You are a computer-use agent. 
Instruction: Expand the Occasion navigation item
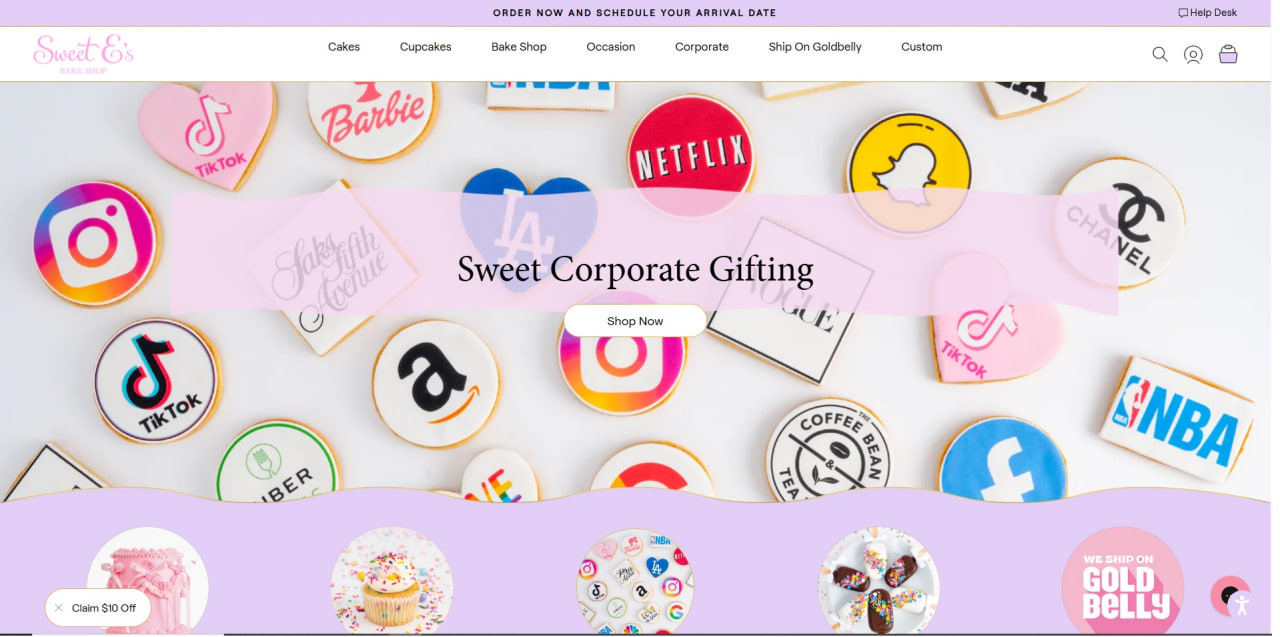point(611,47)
